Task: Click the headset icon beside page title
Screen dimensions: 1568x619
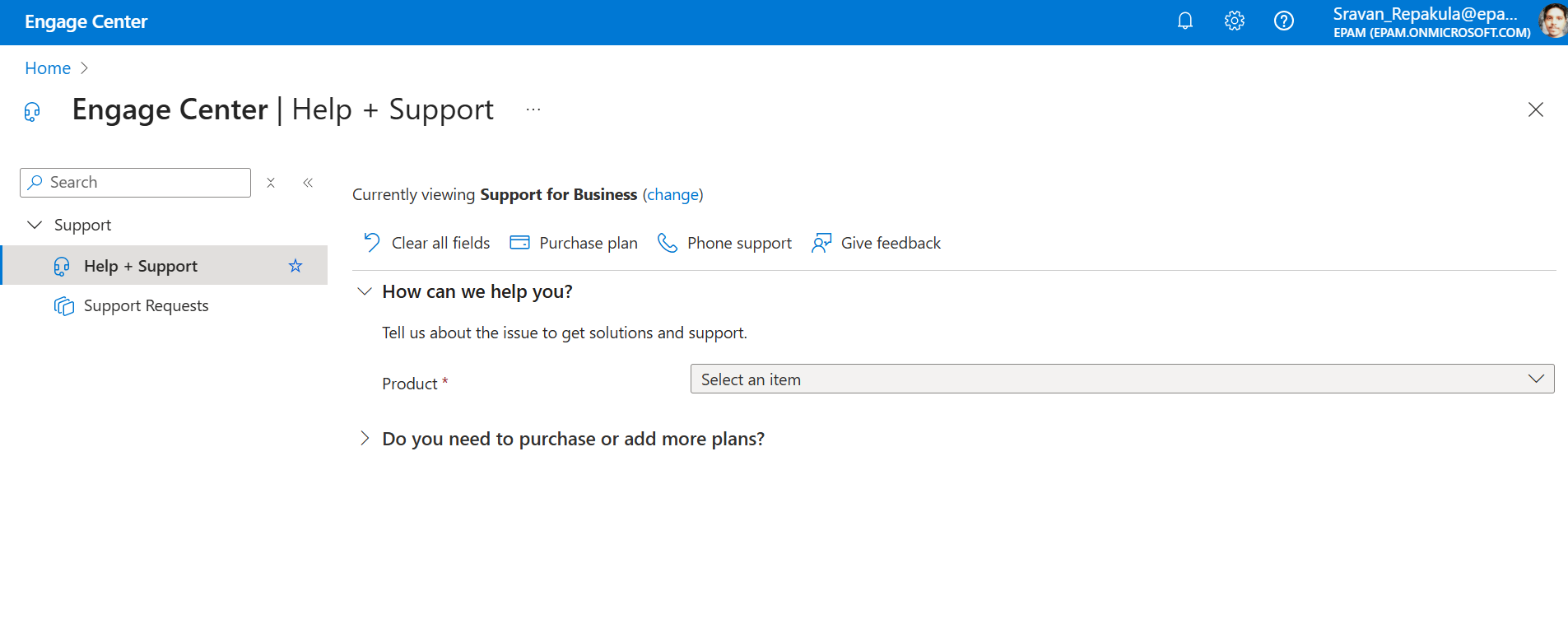Action: coord(32,112)
